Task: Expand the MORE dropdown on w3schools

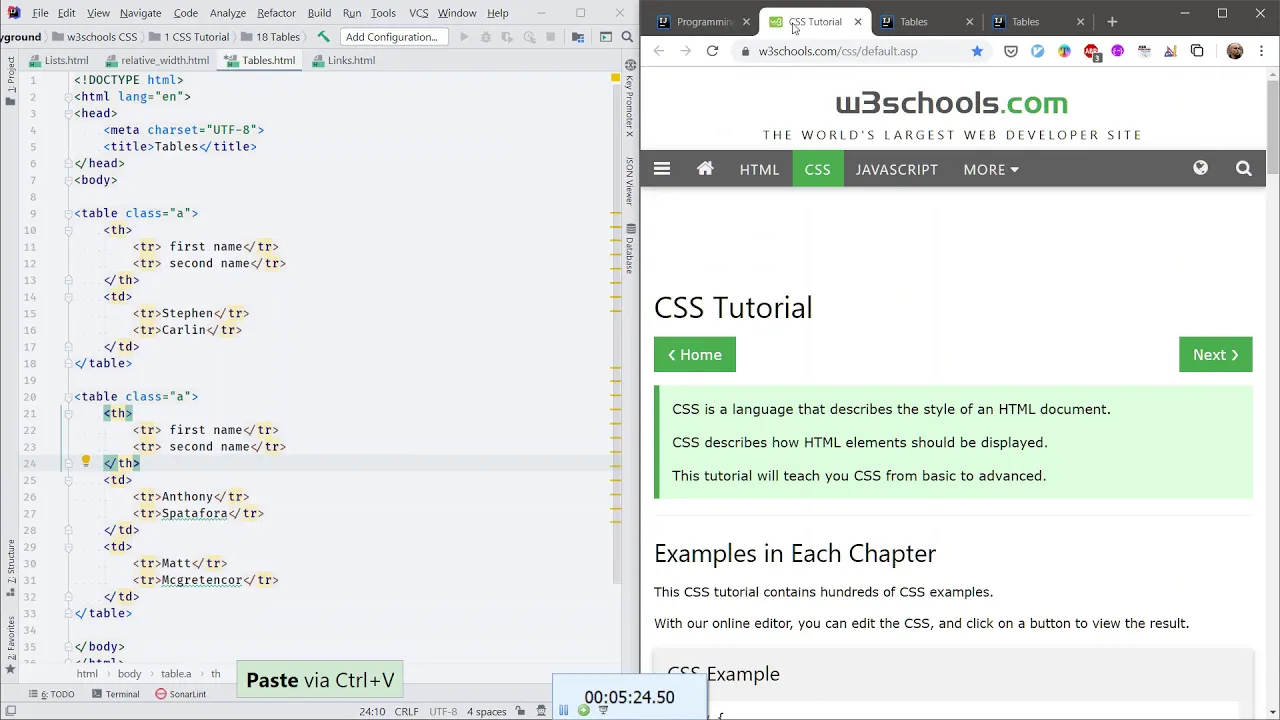Action: [991, 169]
